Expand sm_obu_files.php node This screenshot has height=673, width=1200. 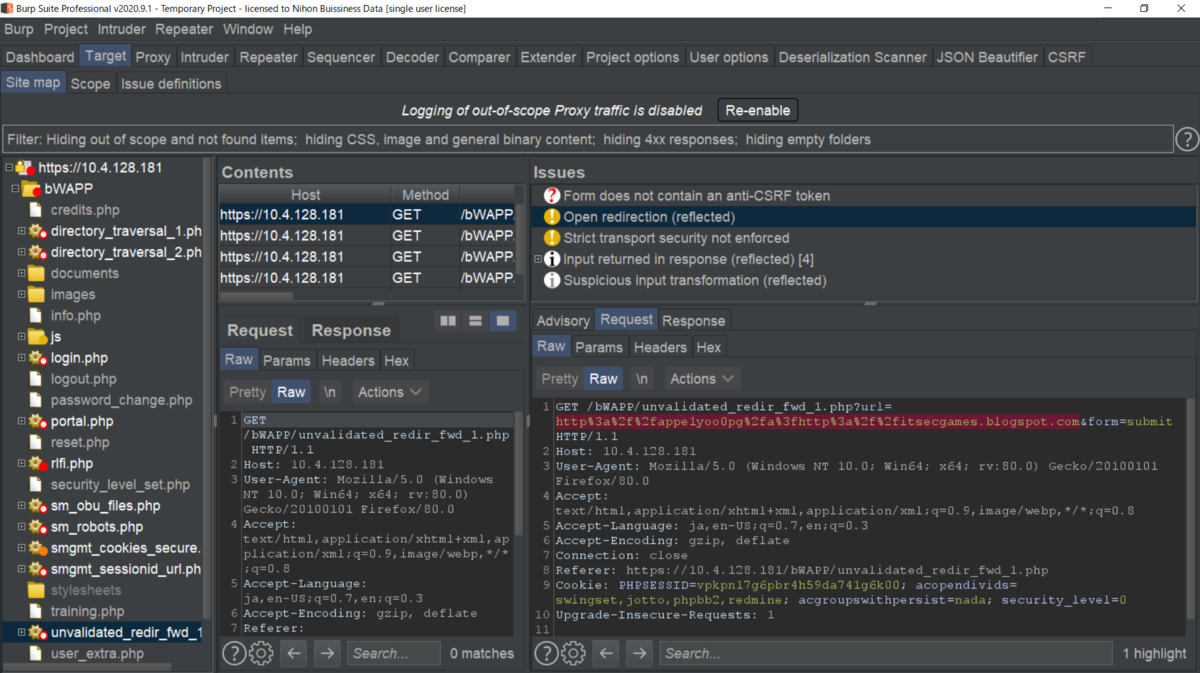click(x=21, y=506)
